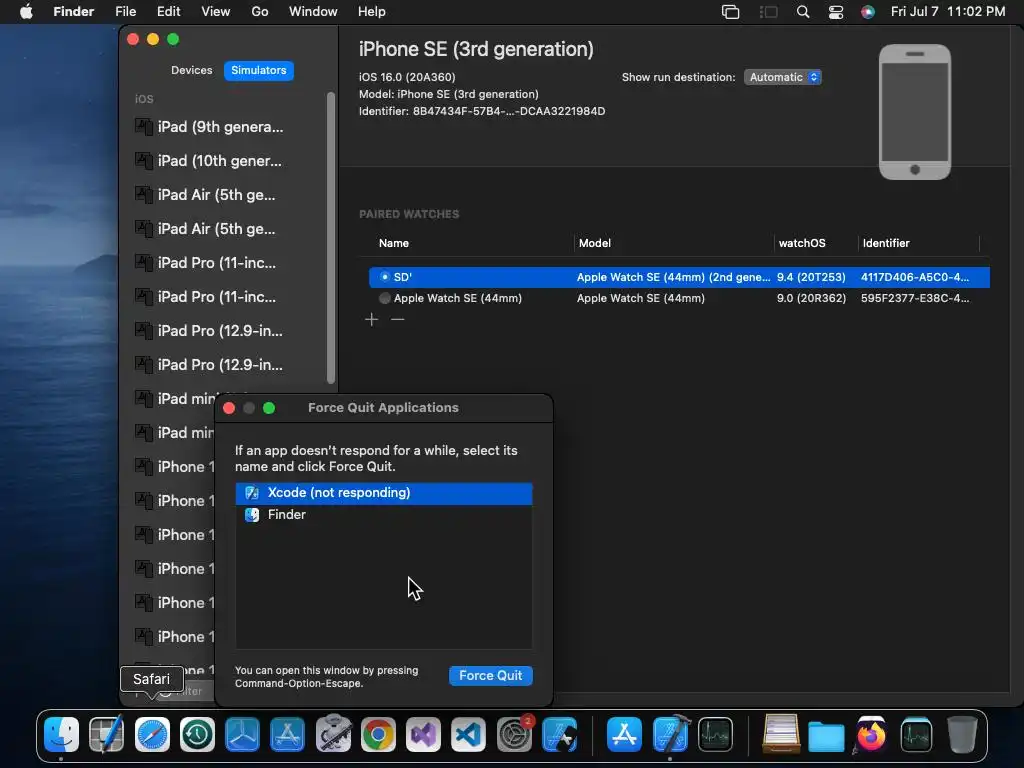Open Control Center in the menu bar
Image resolution: width=1024 pixels, height=768 pixels.
point(836,12)
